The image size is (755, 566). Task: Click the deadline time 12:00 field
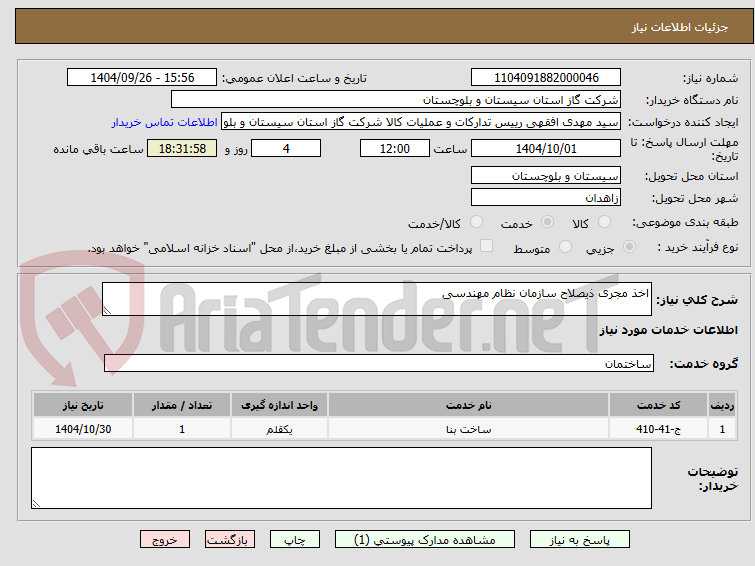click(x=394, y=148)
